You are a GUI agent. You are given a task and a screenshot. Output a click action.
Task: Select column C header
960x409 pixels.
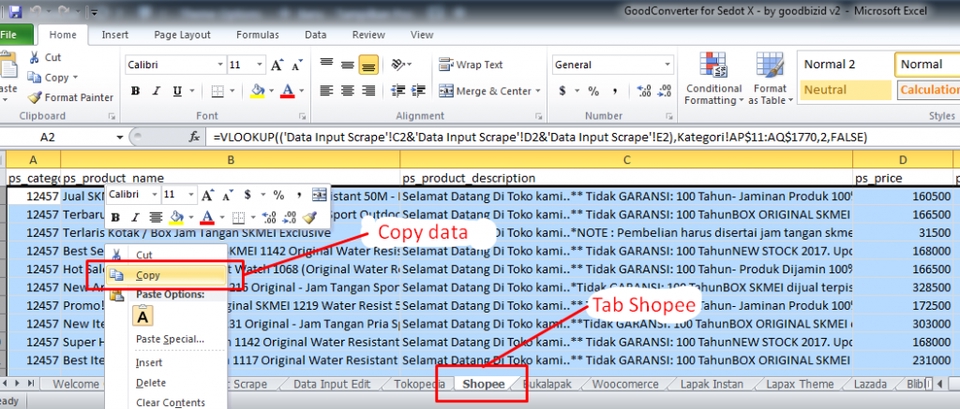tap(626, 160)
